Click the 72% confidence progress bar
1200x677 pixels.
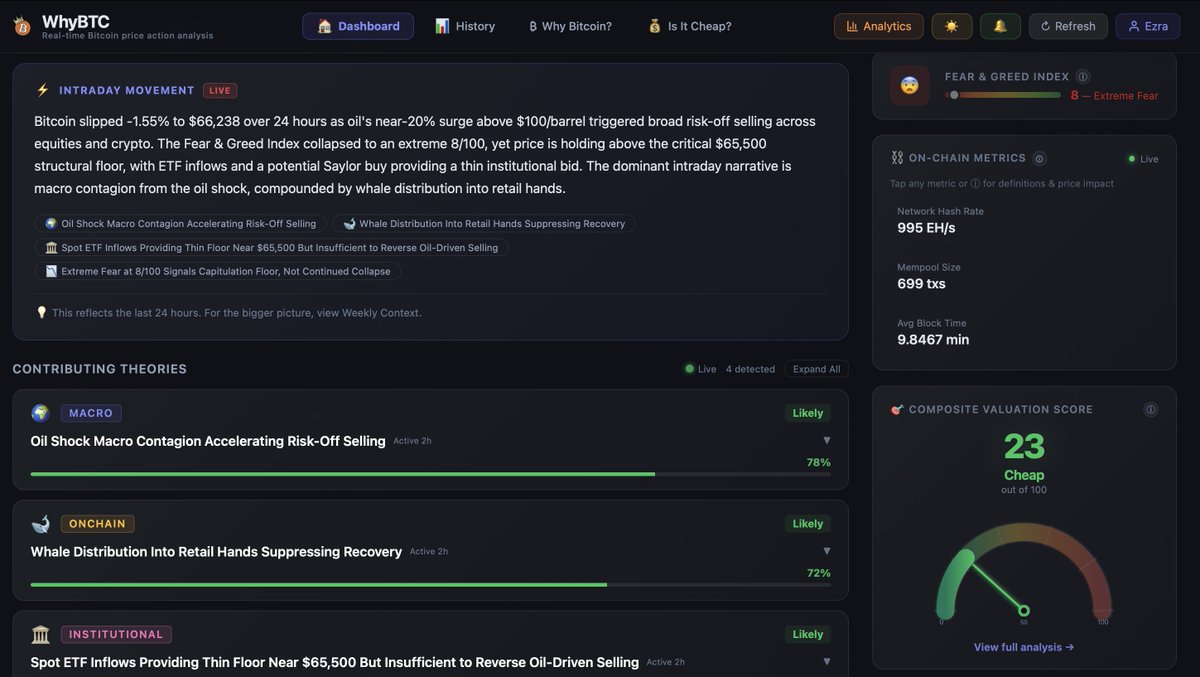(431, 585)
